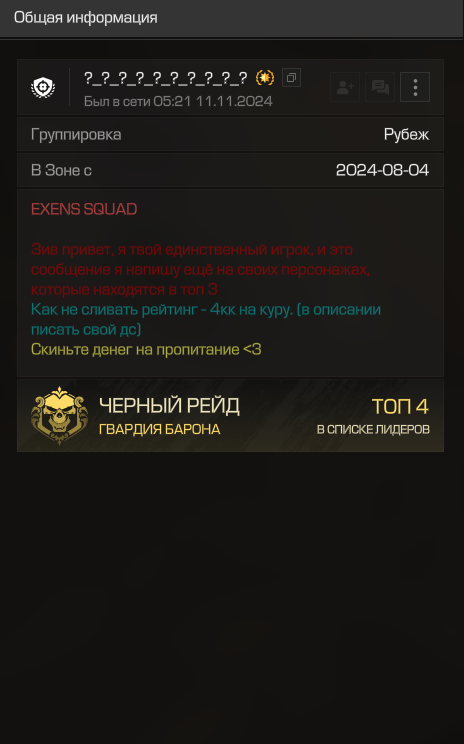
Task: Click the player nickname with question marks
Action: (x=166, y=78)
